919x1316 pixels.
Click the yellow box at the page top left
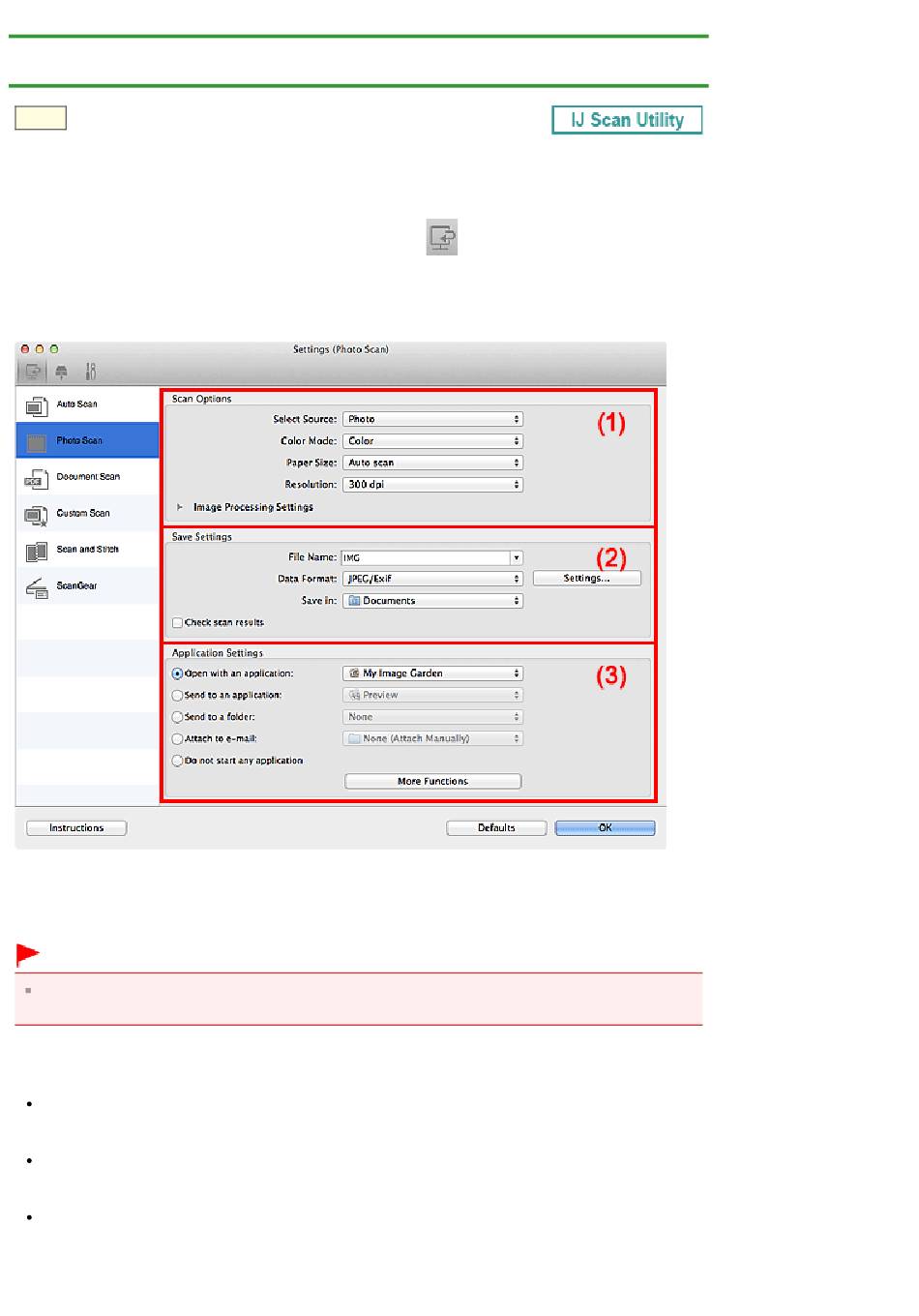click(41, 118)
